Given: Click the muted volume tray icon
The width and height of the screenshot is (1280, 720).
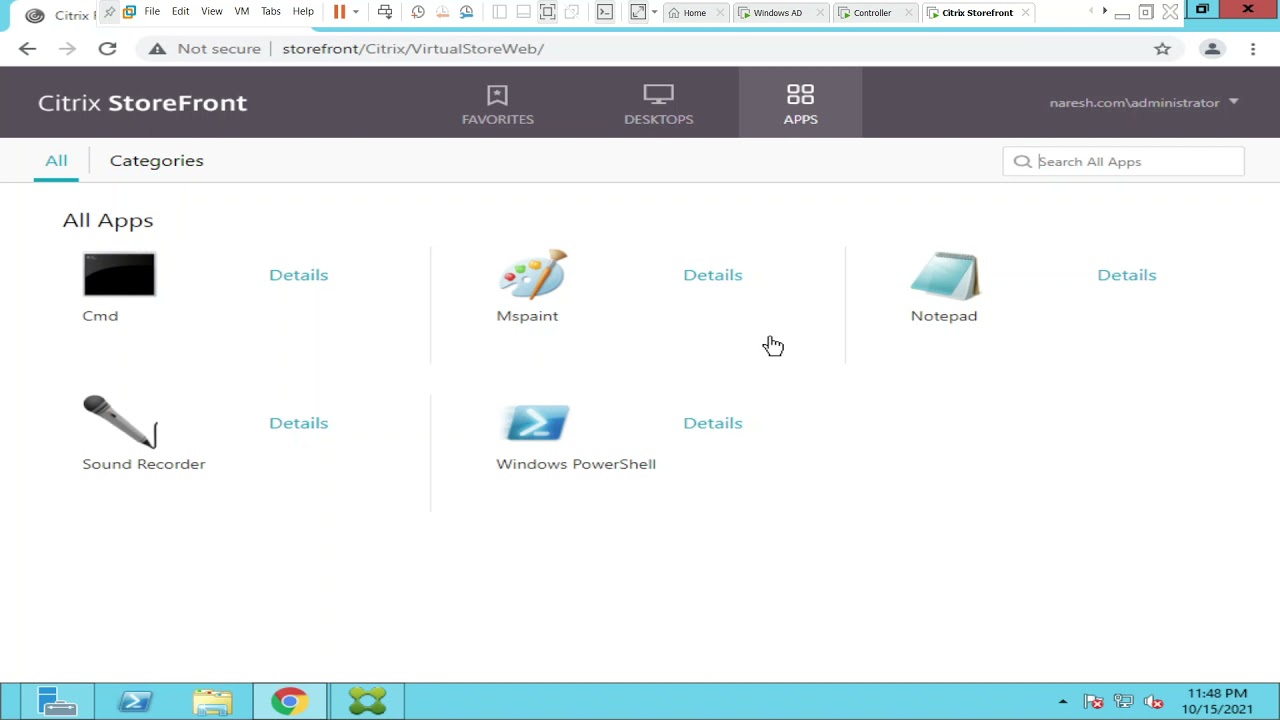Looking at the screenshot, I should (x=1153, y=702).
